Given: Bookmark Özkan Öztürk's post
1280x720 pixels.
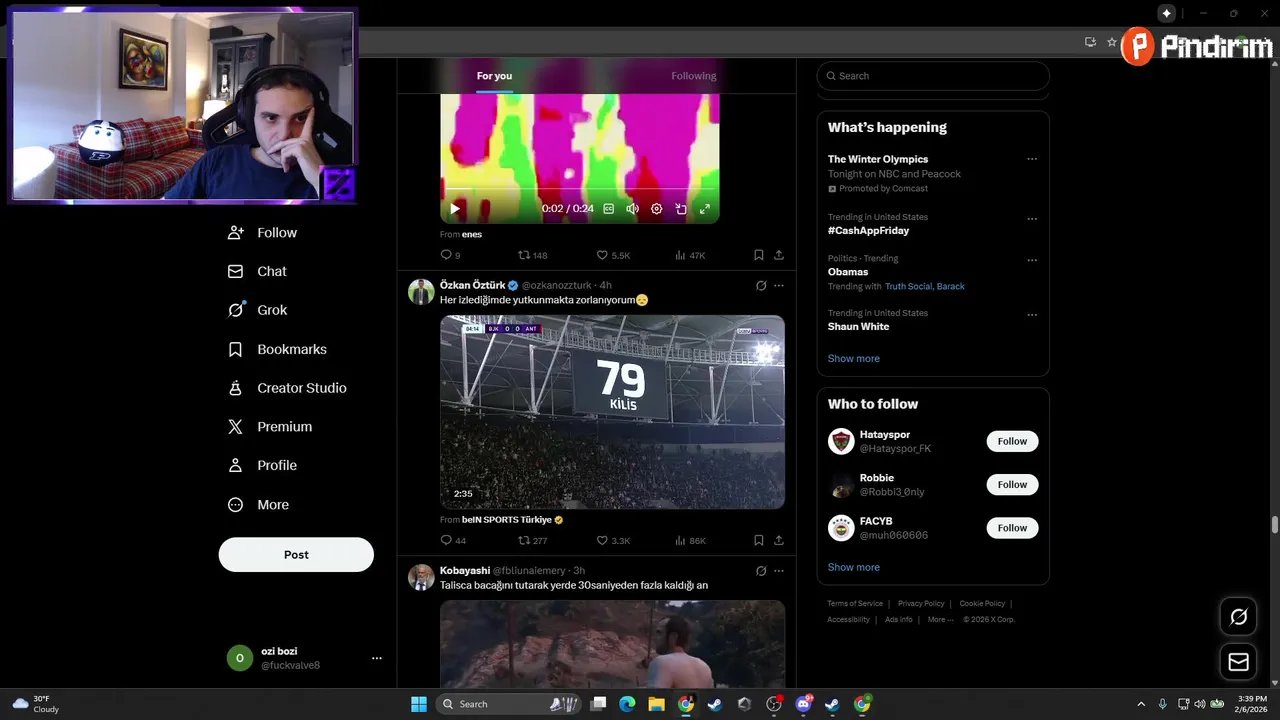Looking at the screenshot, I should pyautogui.click(x=759, y=540).
